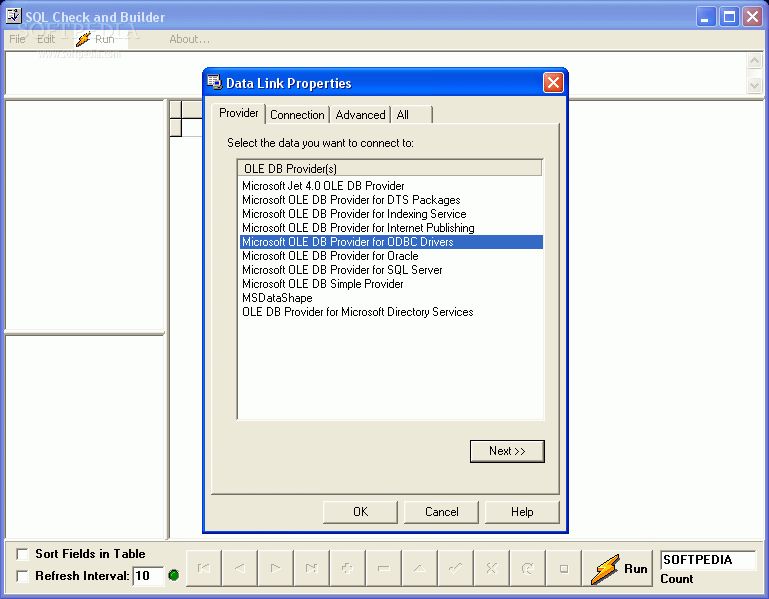Click the SQL Check and Builder title icon
This screenshot has height=599, width=769.
tap(14, 16)
